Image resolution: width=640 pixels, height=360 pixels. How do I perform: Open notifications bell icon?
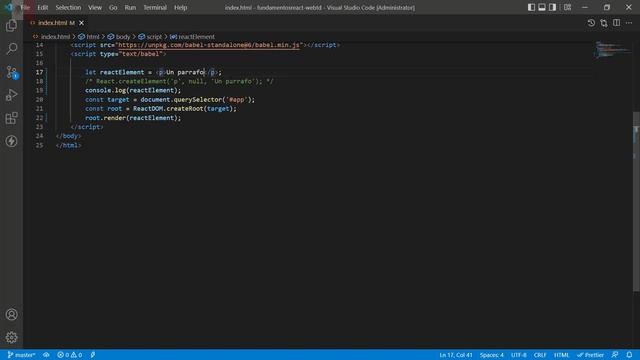[629, 355]
